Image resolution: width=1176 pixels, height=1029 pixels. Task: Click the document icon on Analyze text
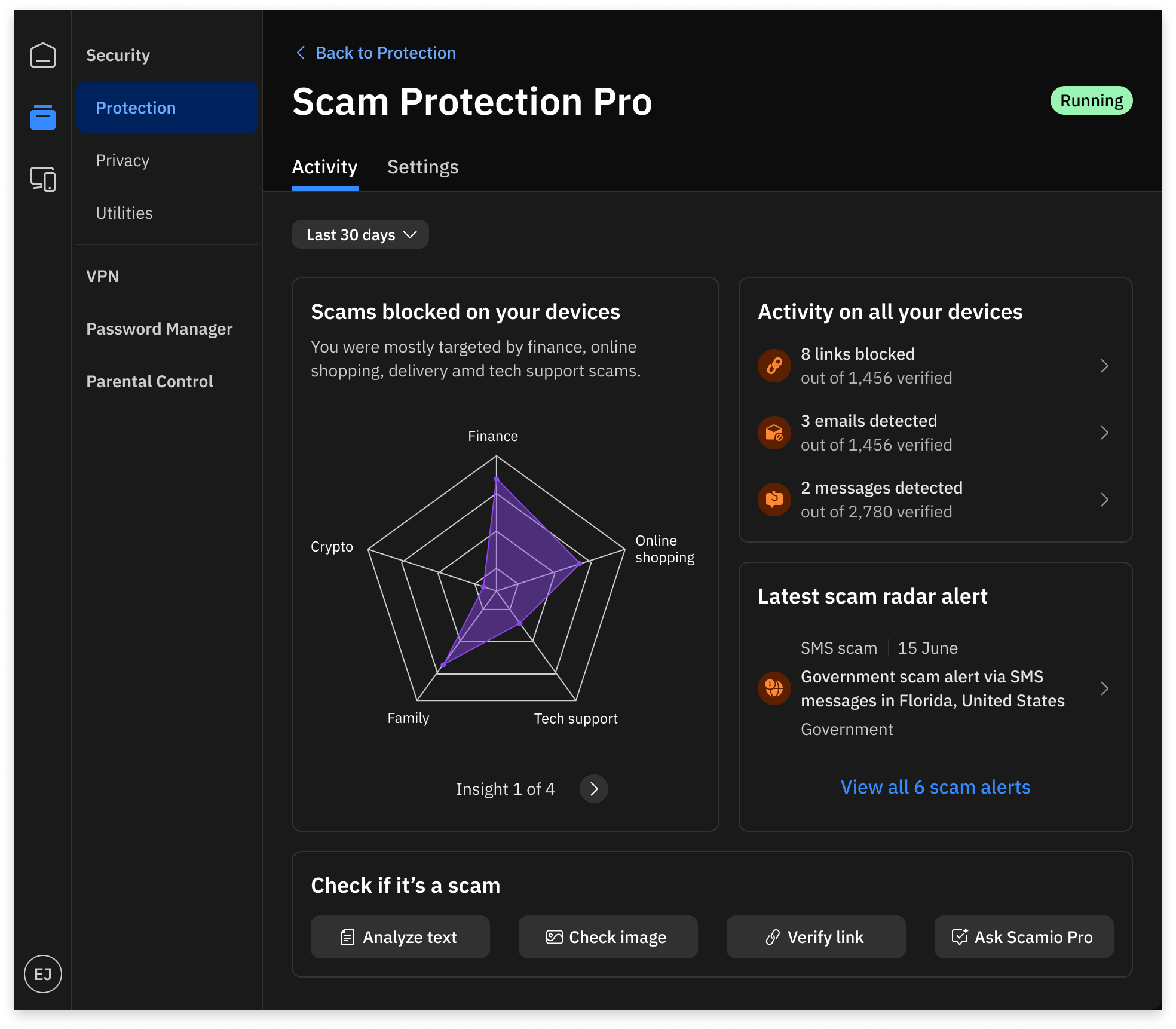[347, 937]
